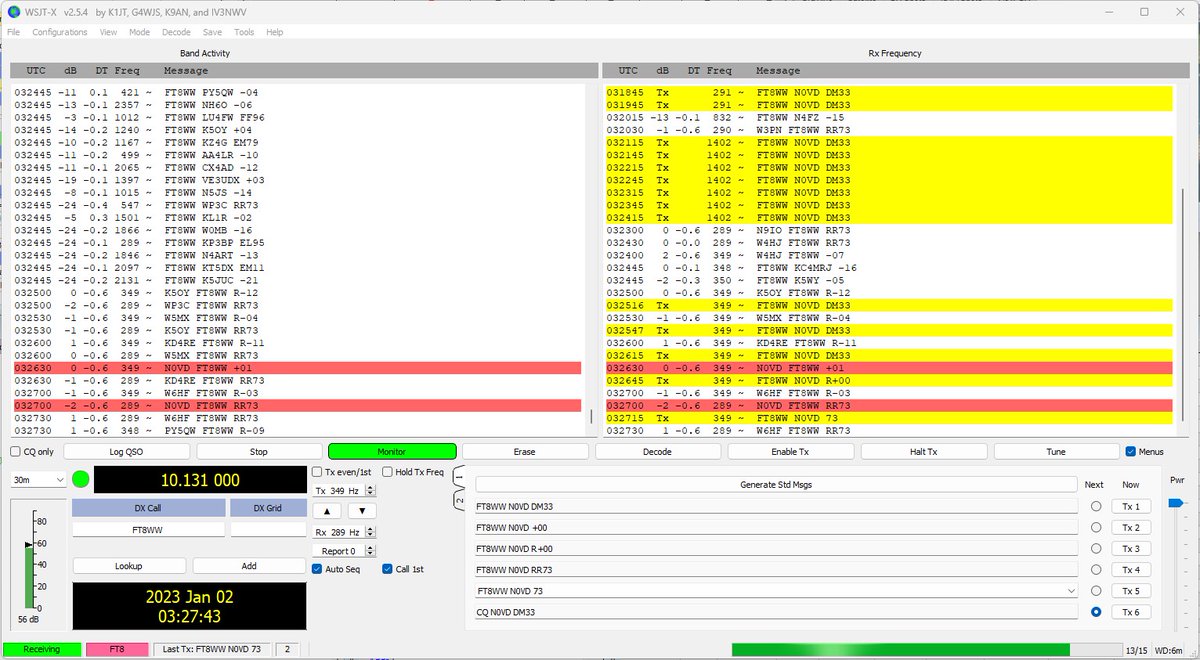Viewport: 1200px width, 660px height.
Task: Click the Decode button
Action: [657, 452]
